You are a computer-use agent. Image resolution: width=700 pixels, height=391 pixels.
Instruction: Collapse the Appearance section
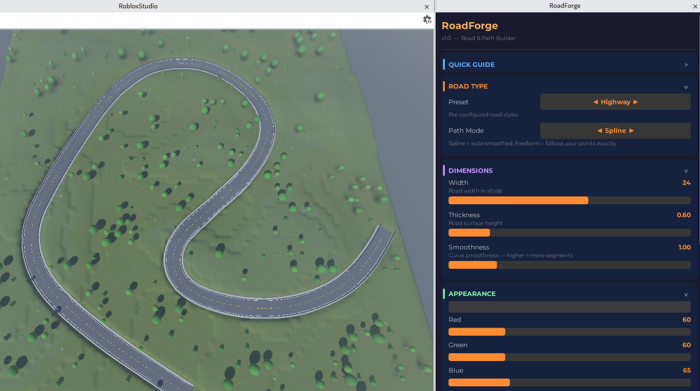pyautogui.click(x=686, y=294)
